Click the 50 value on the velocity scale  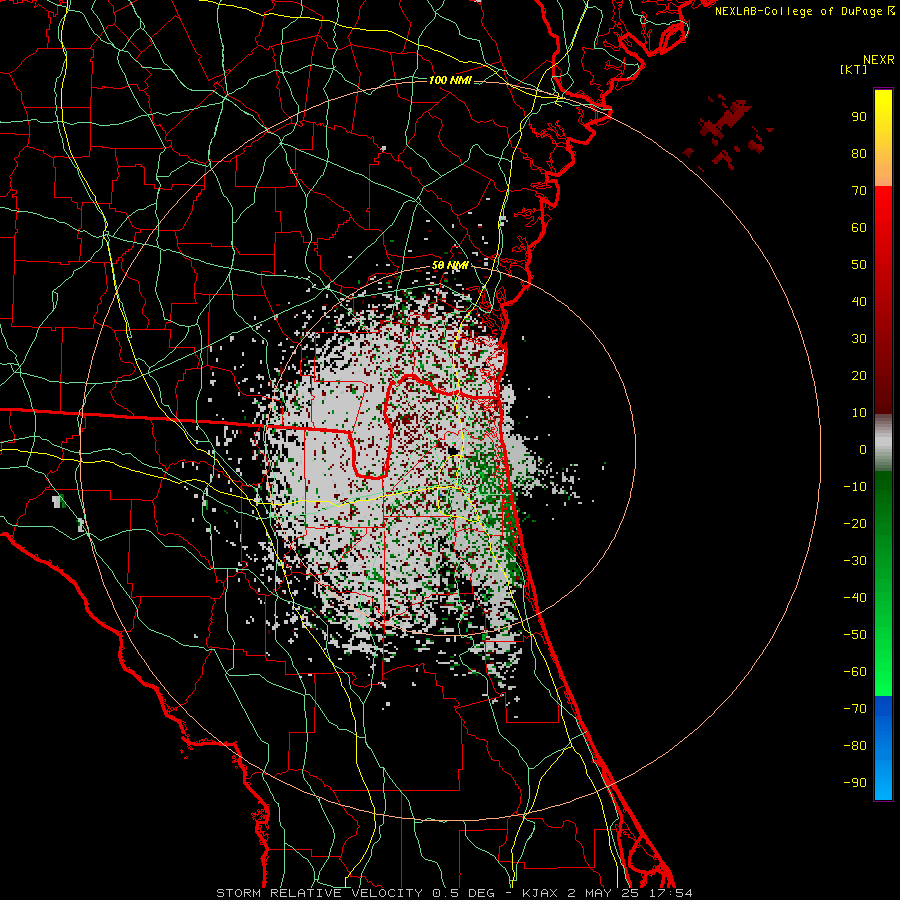coord(859,265)
